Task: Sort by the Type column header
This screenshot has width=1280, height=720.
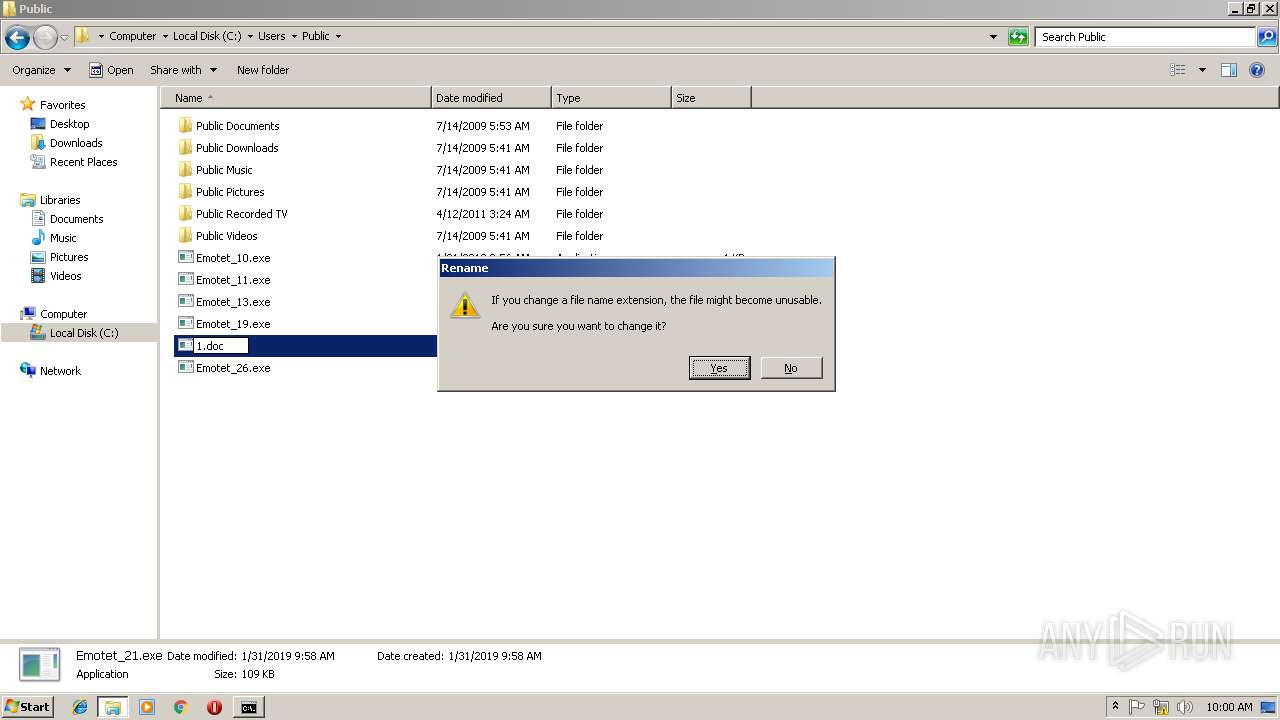Action: (611, 98)
